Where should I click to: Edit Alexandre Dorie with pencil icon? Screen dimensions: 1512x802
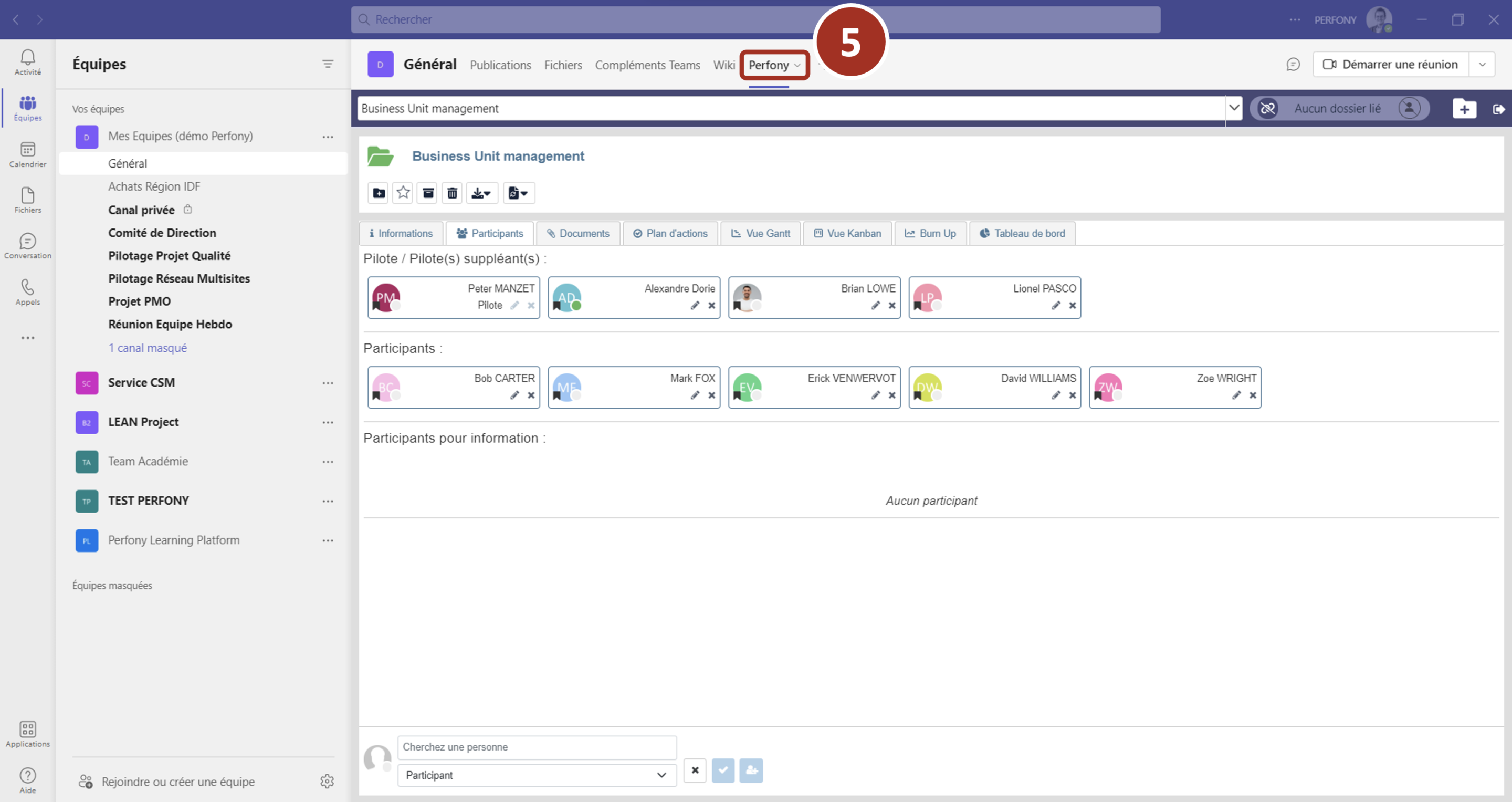(x=695, y=305)
